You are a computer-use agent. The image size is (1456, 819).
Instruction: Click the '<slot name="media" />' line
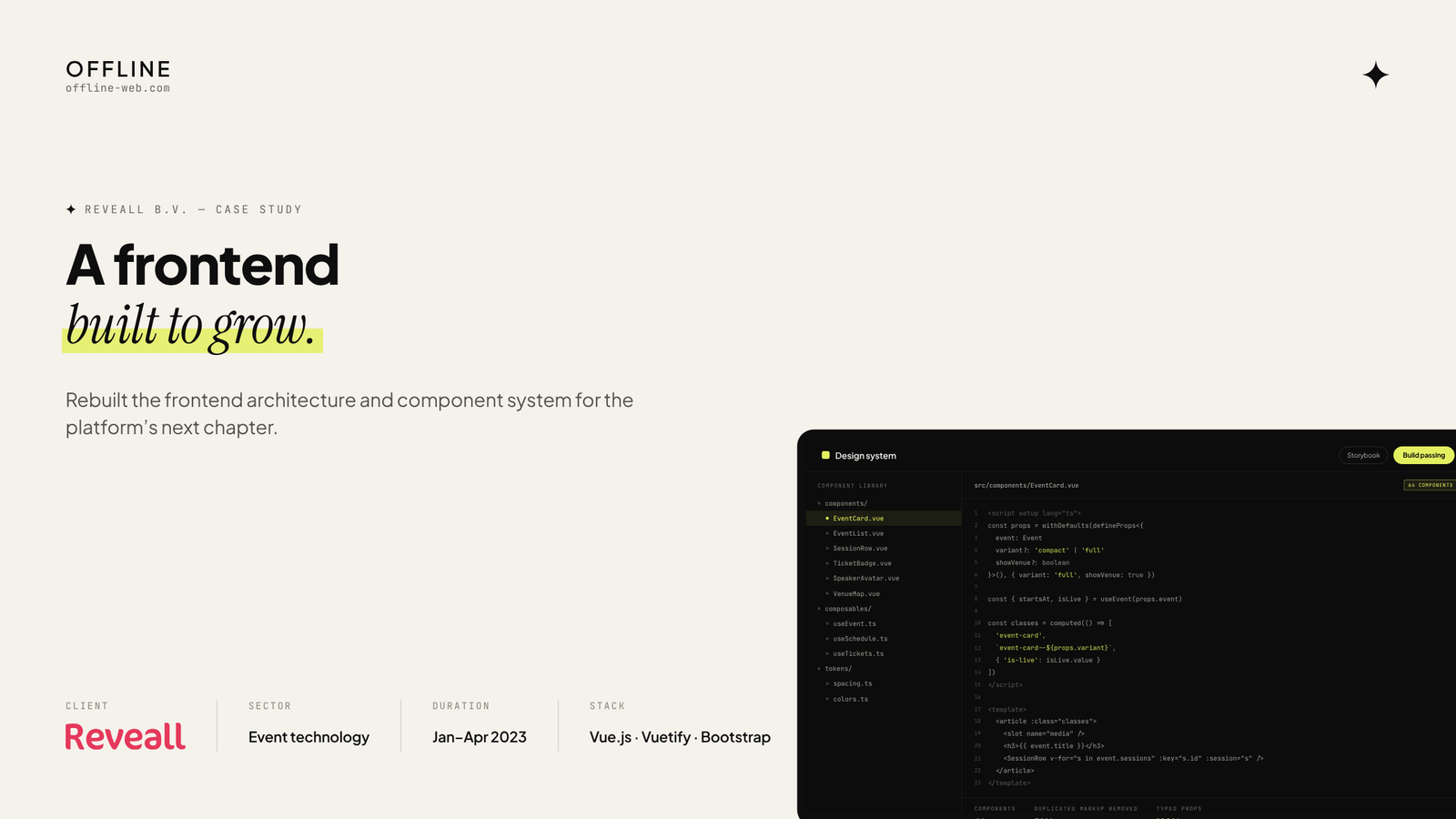coord(1044,733)
